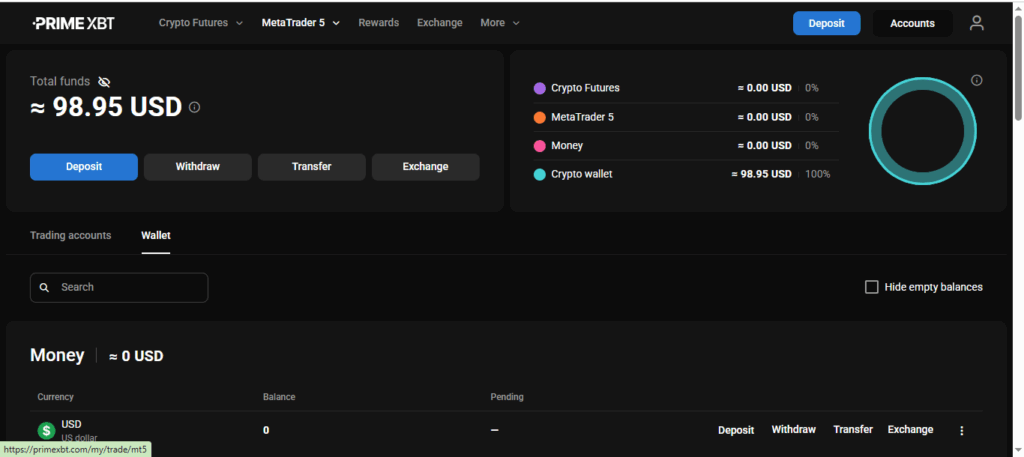Check the Hide empty balances checkbox
This screenshot has height=457, width=1024.
click(x=872, y=287)
